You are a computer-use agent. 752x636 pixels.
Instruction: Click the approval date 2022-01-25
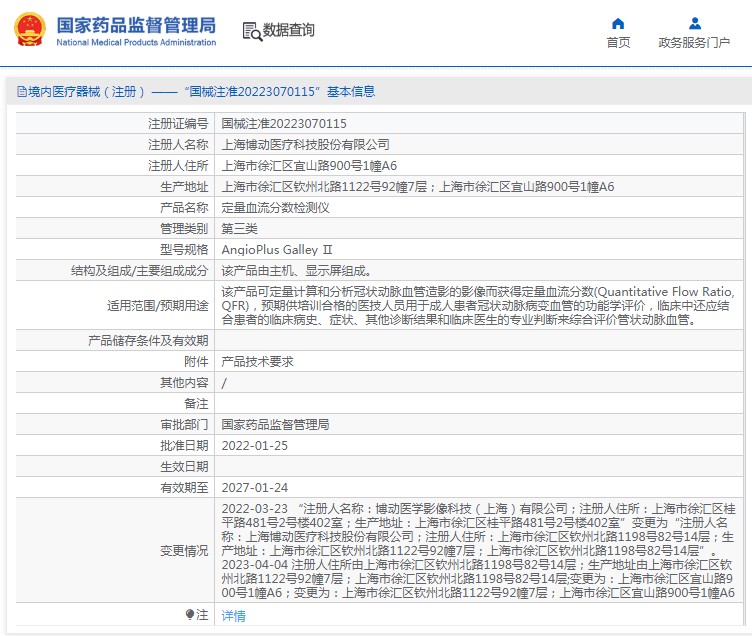point(254,445)
